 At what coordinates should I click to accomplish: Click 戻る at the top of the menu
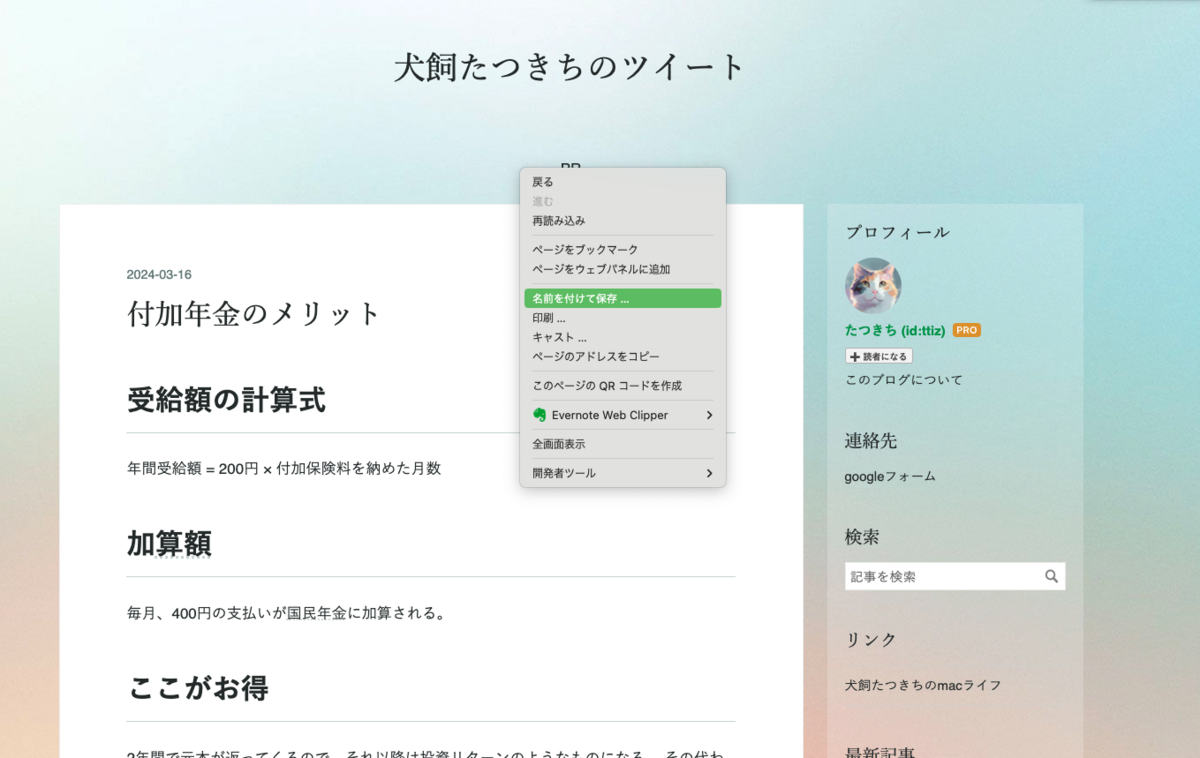click(x=543, y=181)
